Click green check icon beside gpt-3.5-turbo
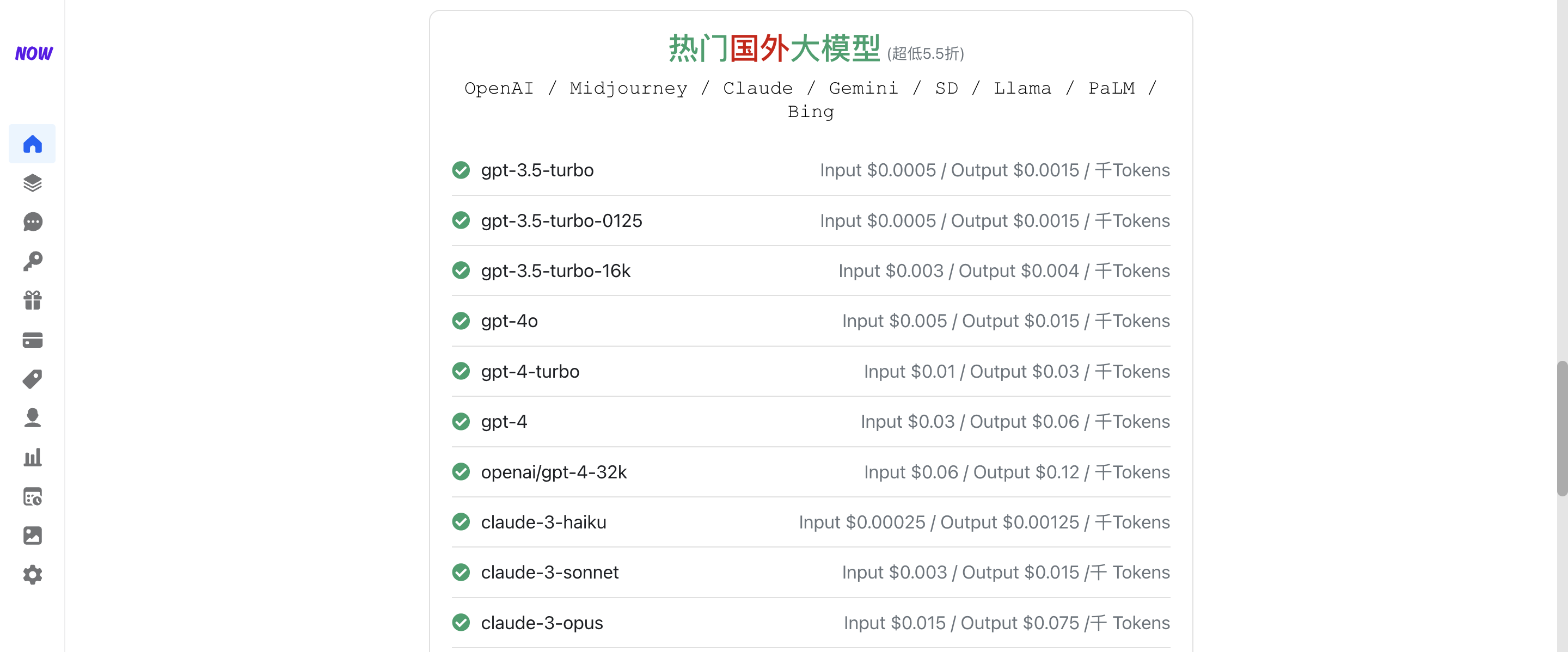Image resolution: width=1568 pixels, height=652 pixels. tap(461, 170)
